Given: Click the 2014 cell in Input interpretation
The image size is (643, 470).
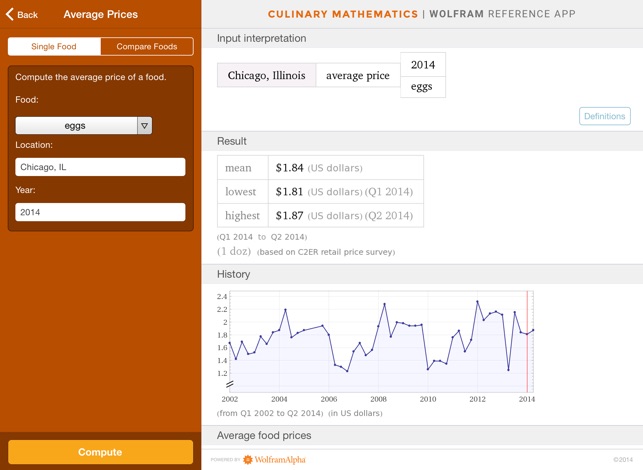Looking at the screenshot, I should [422, 64].
